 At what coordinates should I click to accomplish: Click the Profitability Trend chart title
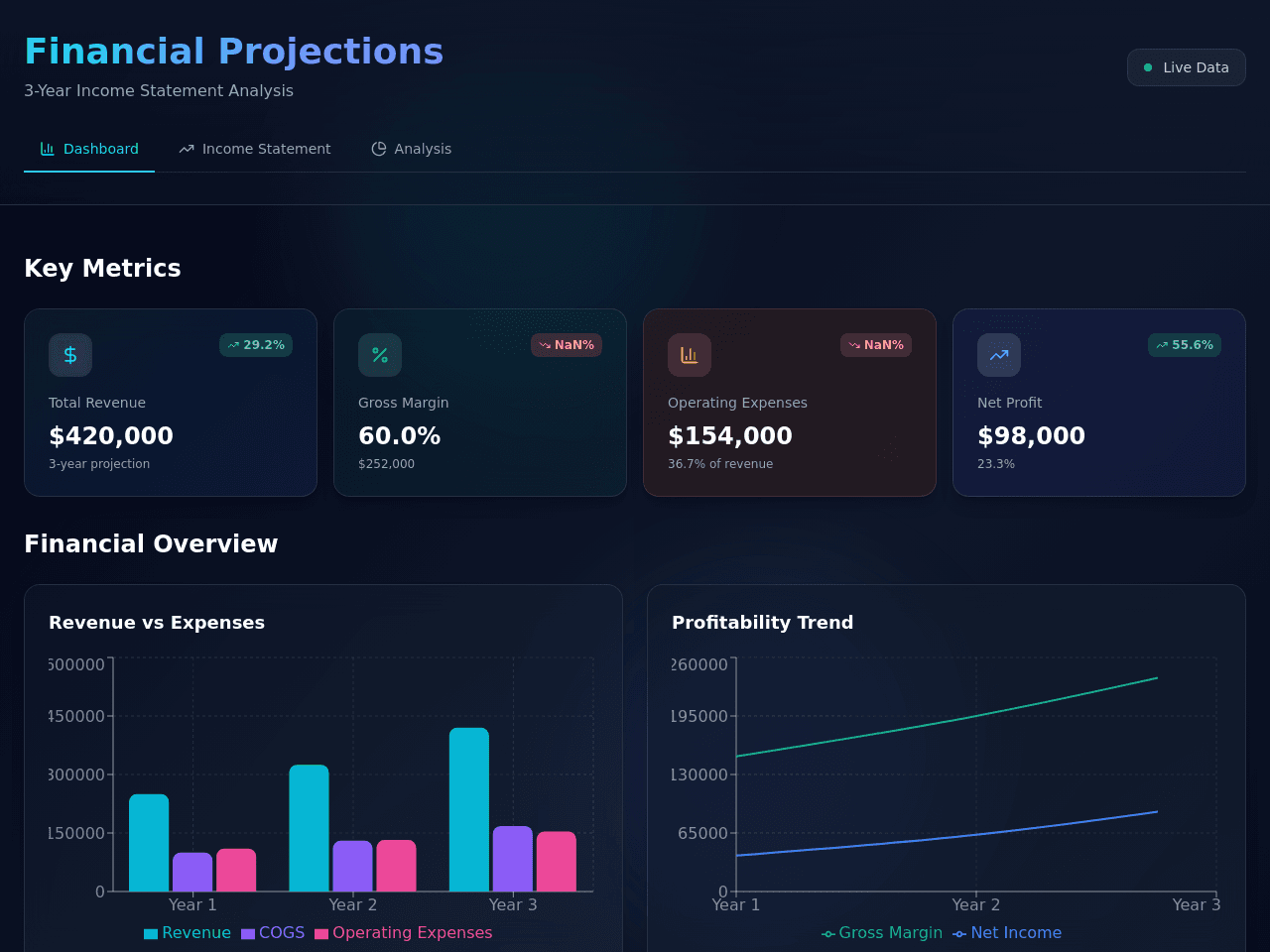click(x=762, y=623)
